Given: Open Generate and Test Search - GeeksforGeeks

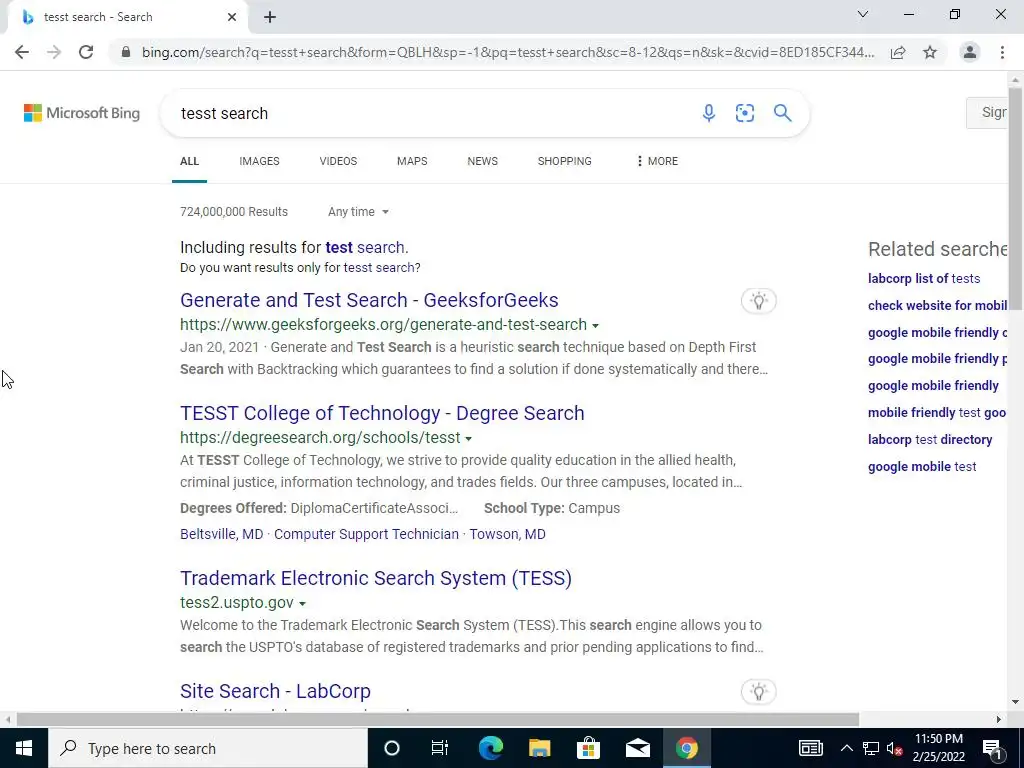Looking at the screenshot, I should (x=369, y=300).
